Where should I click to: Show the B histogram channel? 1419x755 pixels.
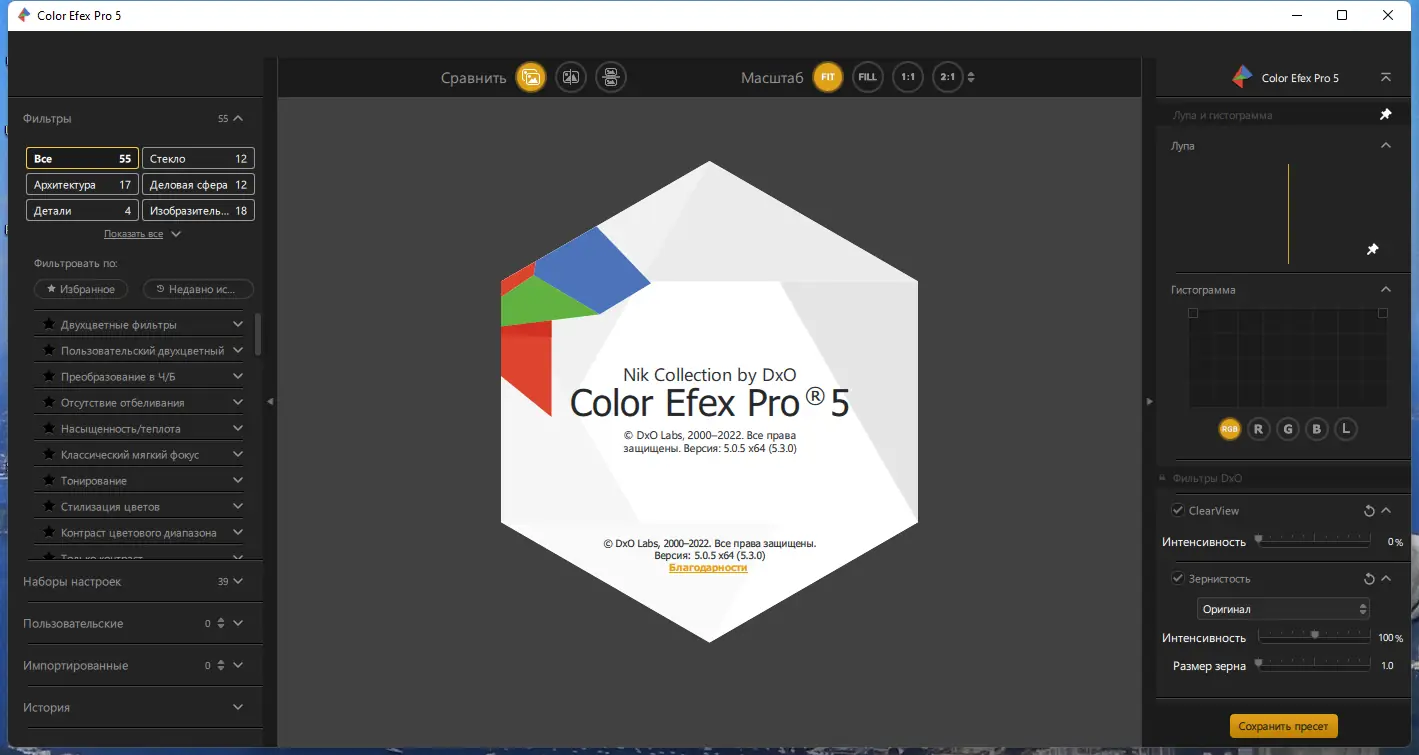(x=1317, y=429)
